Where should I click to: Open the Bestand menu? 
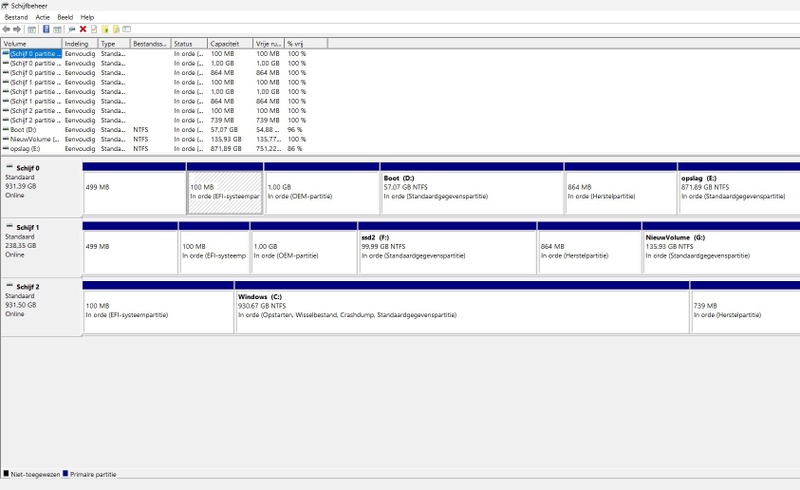point(16,17)
